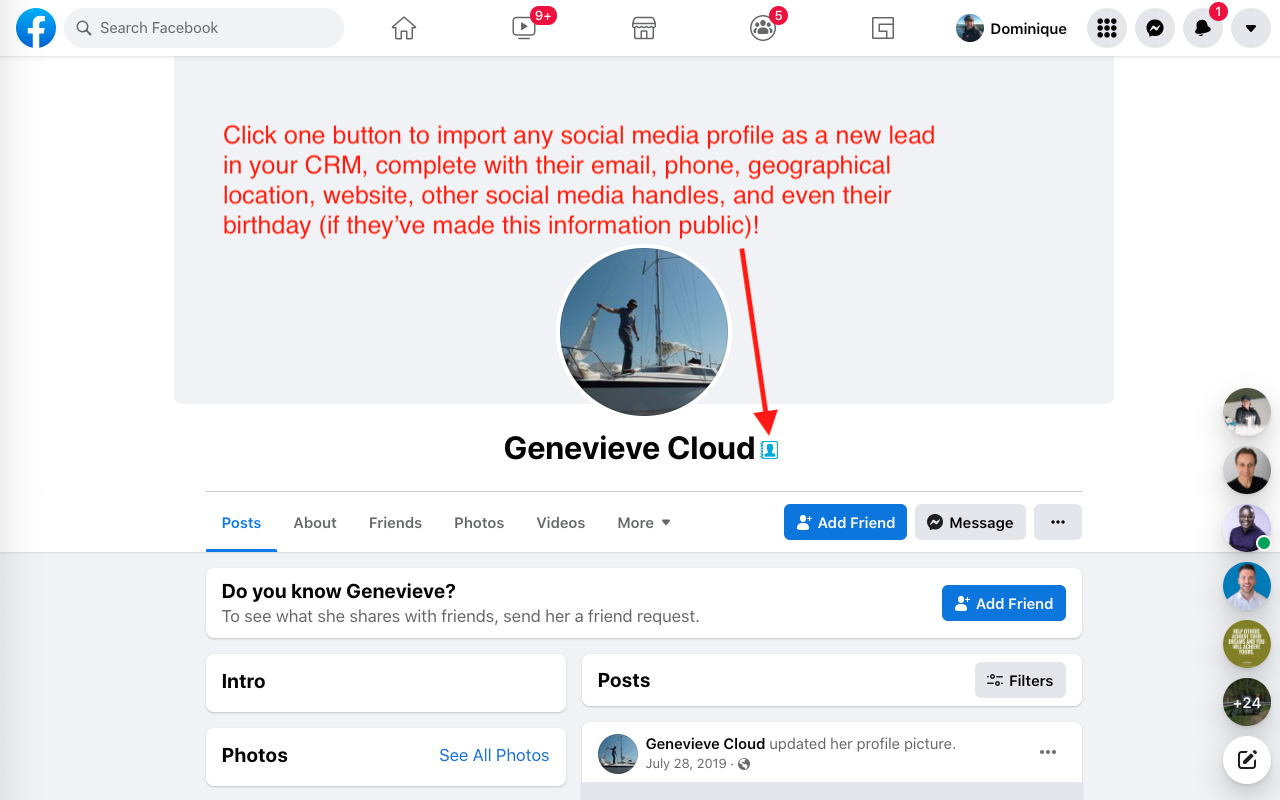Switch to the About tab
Viewport: 1280px width, 800px height.
pos(315,523)
